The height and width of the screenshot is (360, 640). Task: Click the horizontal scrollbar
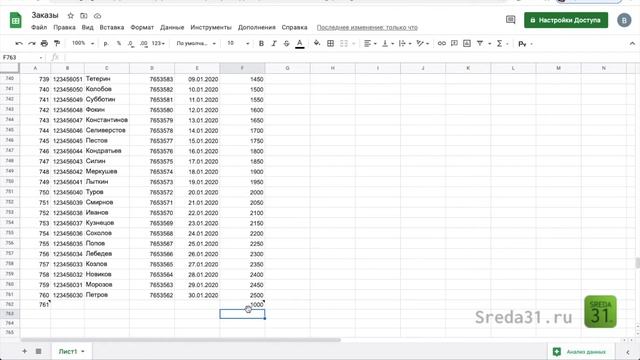tap(181, 340)
